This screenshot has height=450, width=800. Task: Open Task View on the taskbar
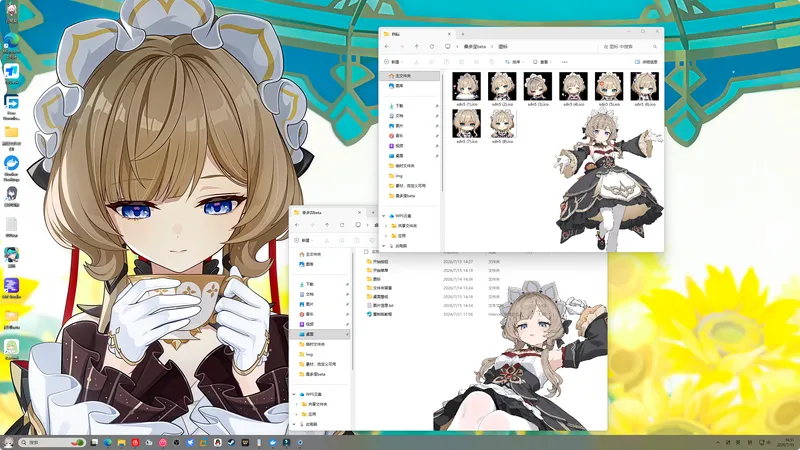[x=94, y=442]
